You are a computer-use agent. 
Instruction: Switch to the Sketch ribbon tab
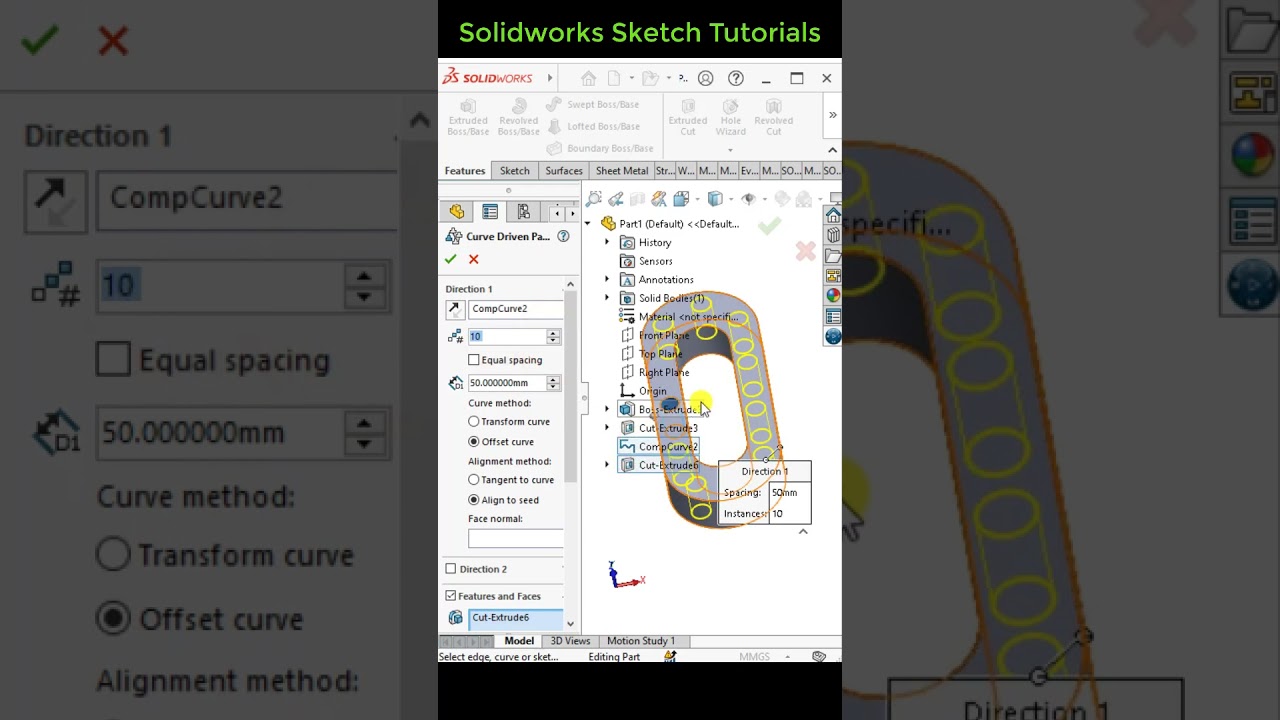pos(515,171)
